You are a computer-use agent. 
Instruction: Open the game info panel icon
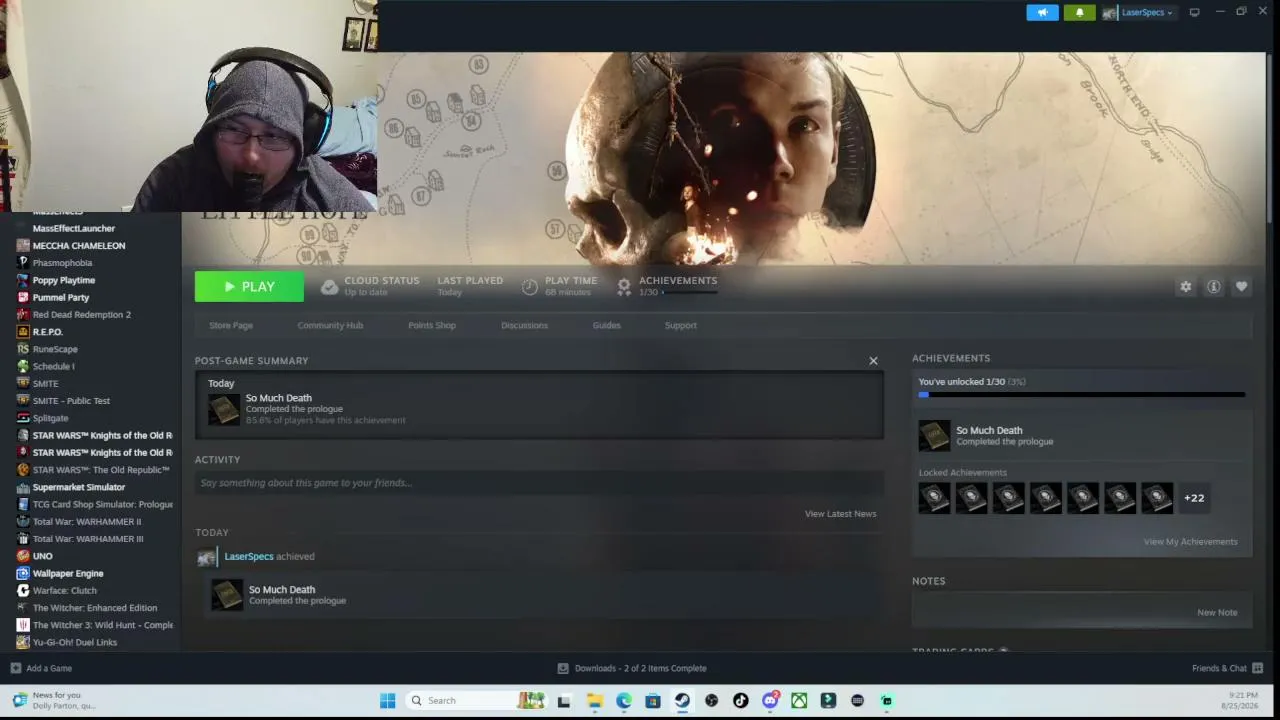point(1213,287)
